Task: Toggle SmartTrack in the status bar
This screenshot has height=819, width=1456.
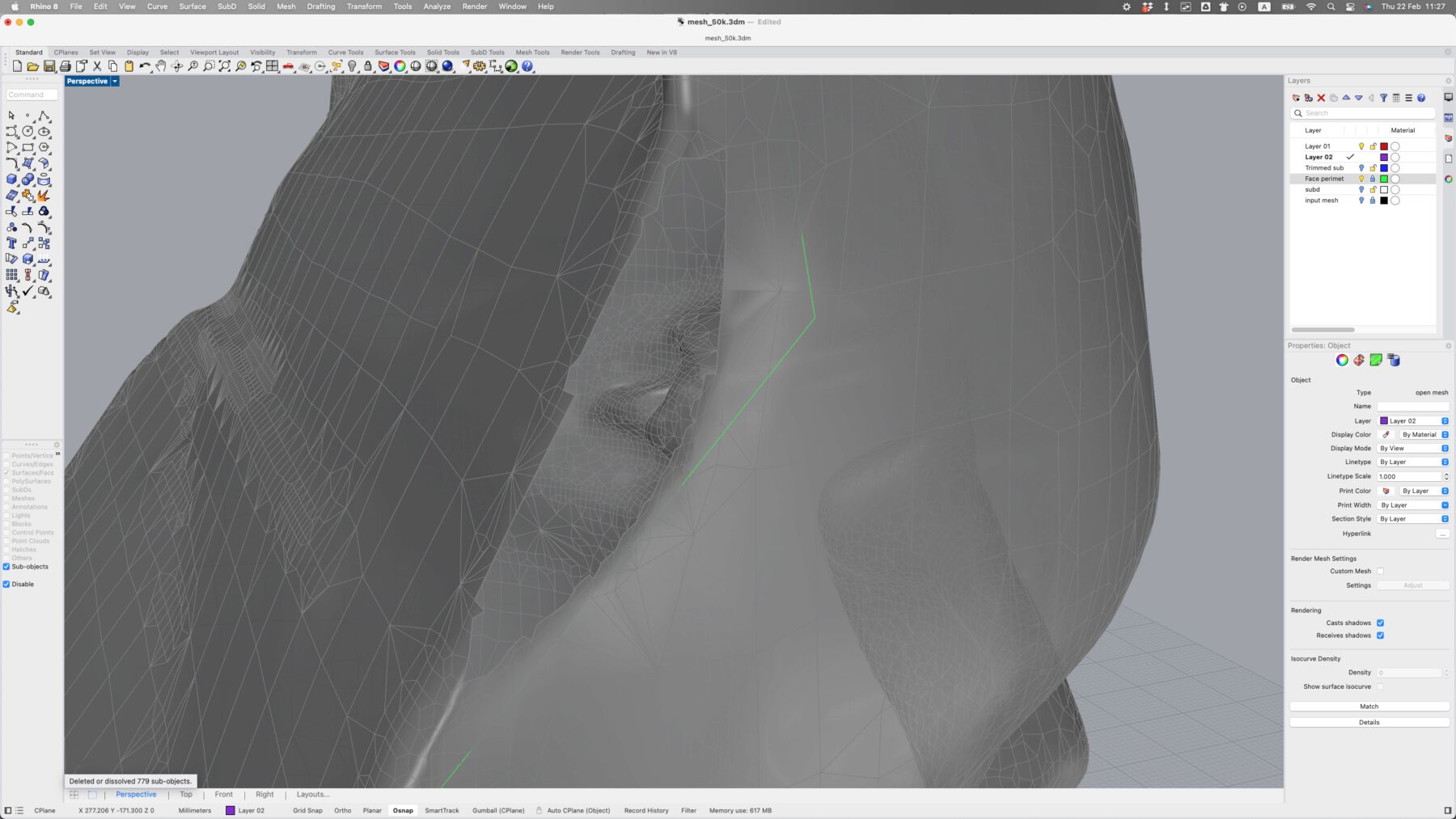Action: 442,810
